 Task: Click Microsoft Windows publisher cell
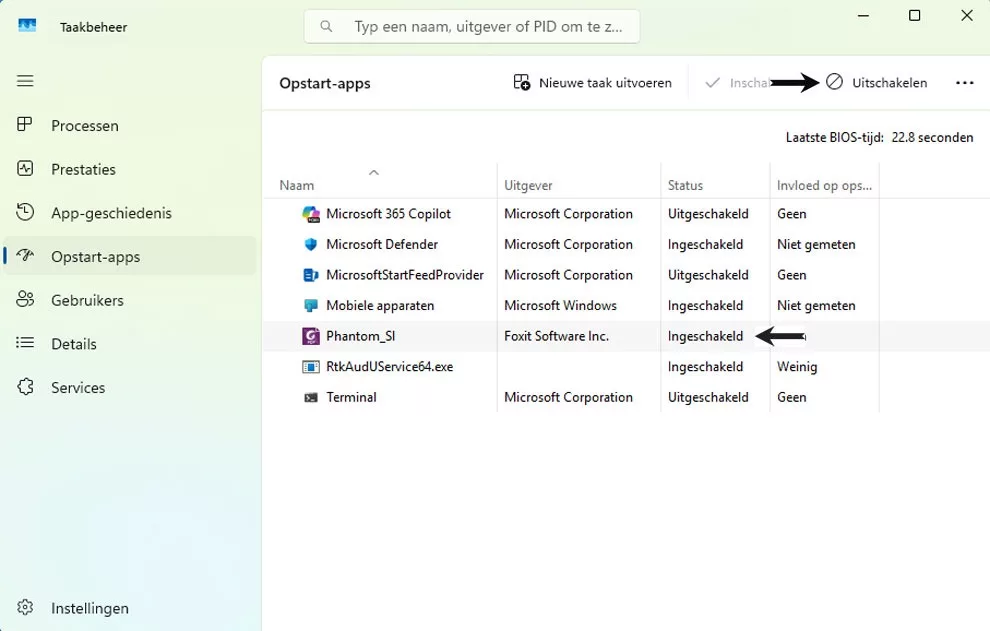(x=560, y=306)
